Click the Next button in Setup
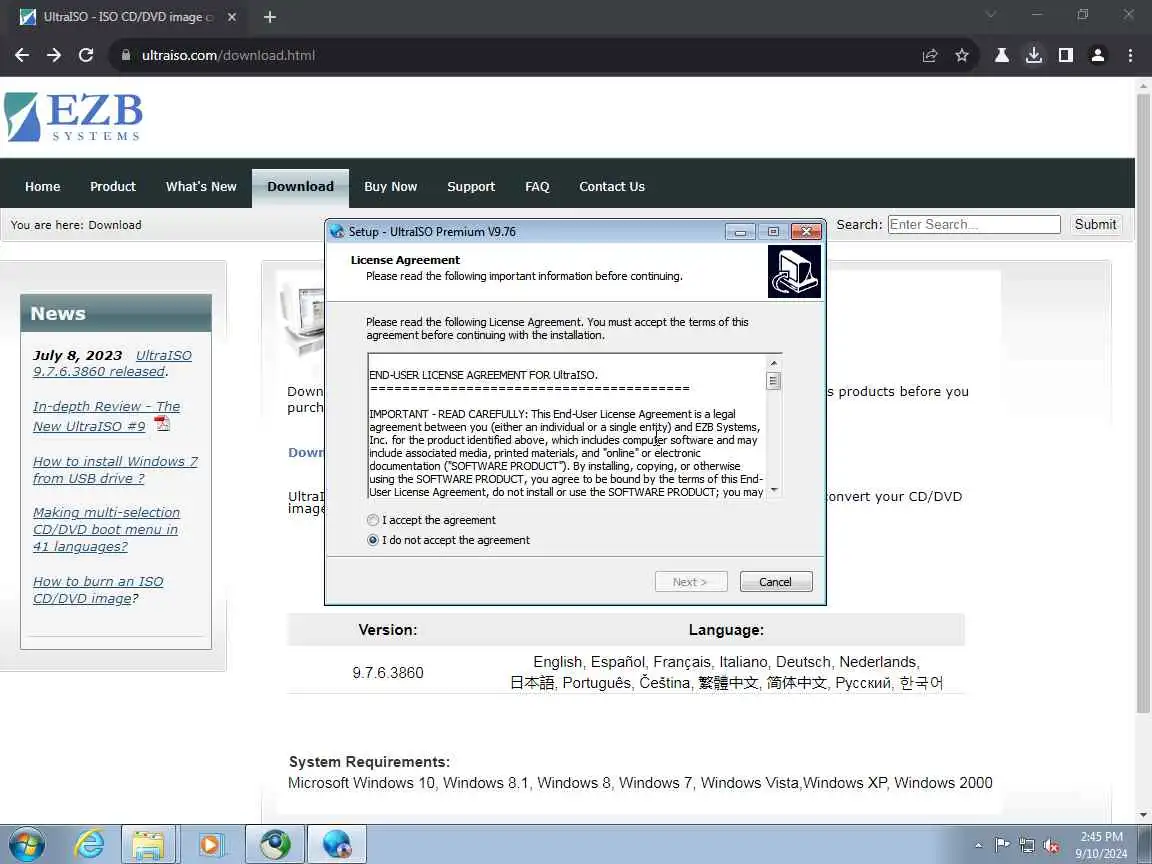 pyautogui.click(x=691, y=582)
